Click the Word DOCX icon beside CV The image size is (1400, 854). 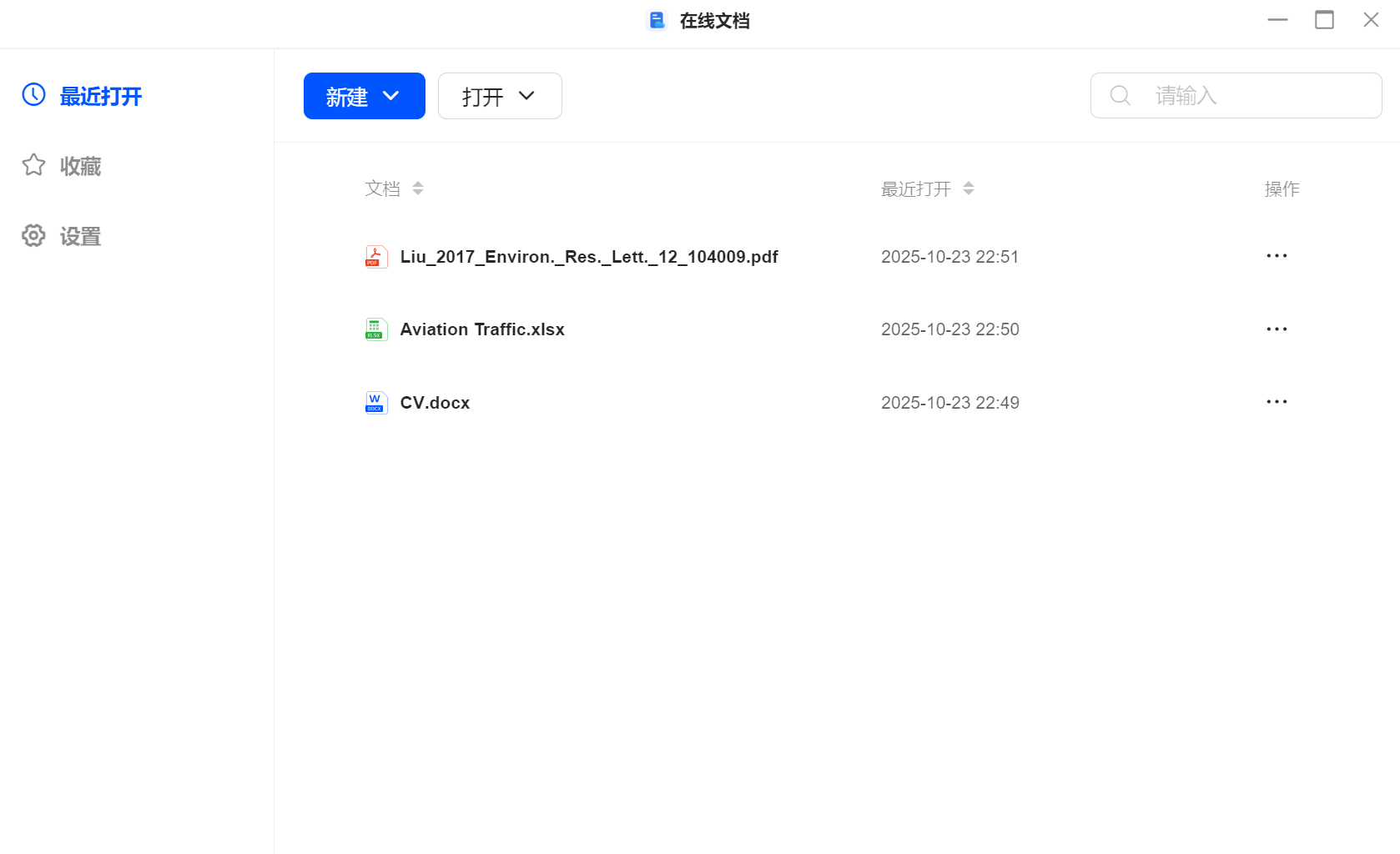coord(376,403)
